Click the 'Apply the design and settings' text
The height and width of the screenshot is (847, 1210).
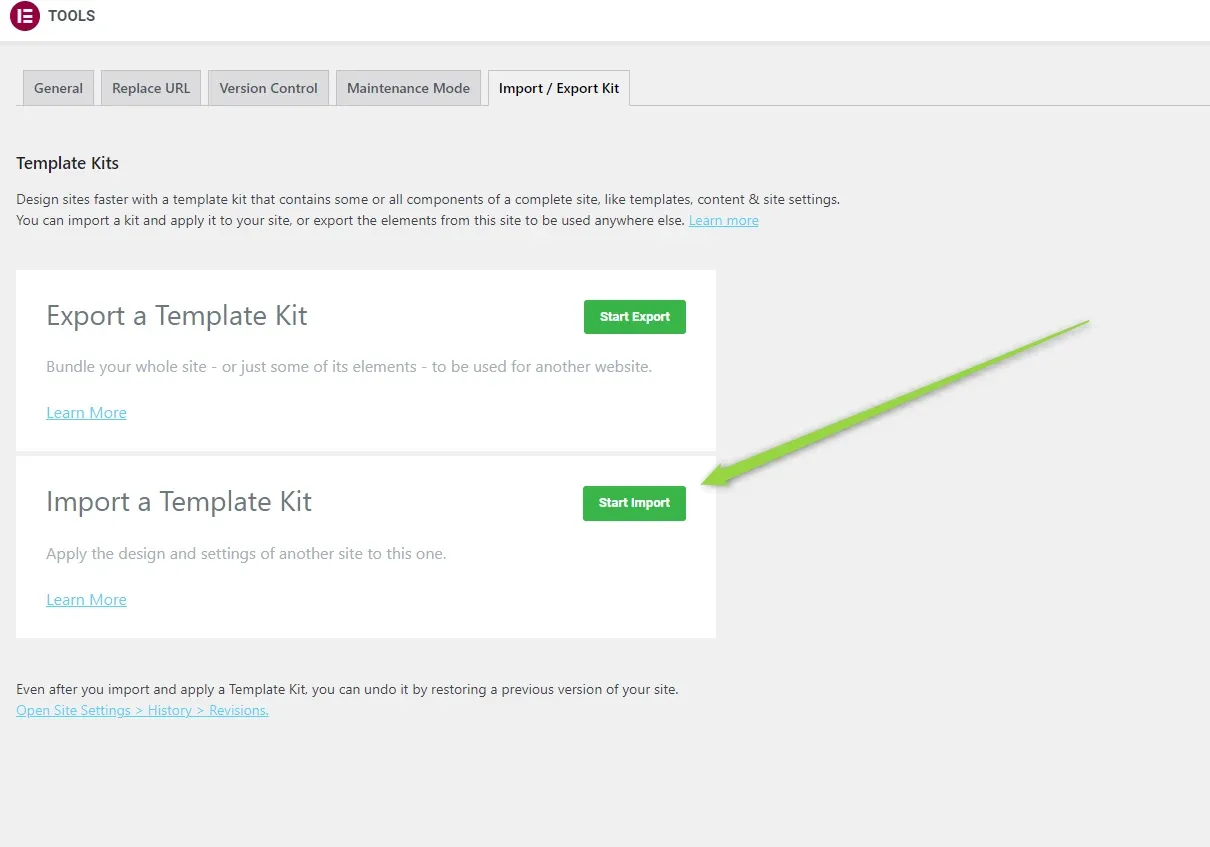(x=246, y=554)
